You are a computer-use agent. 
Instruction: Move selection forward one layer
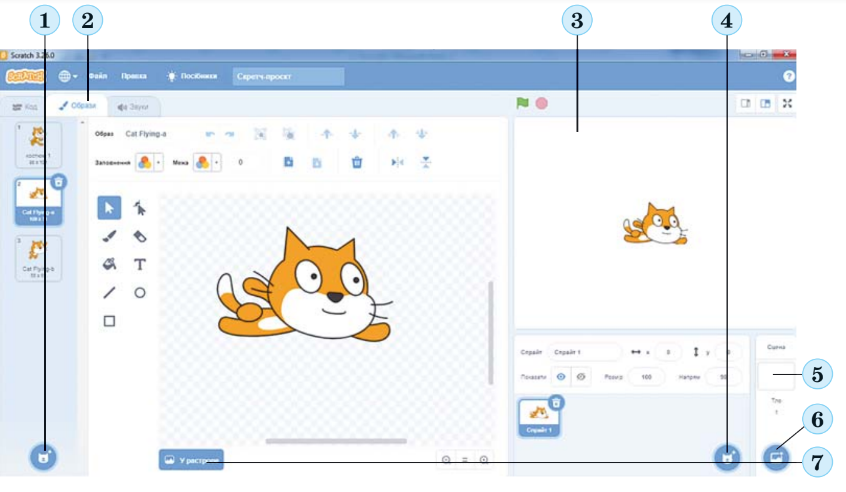pyautogui.click(x=327, y=134)
